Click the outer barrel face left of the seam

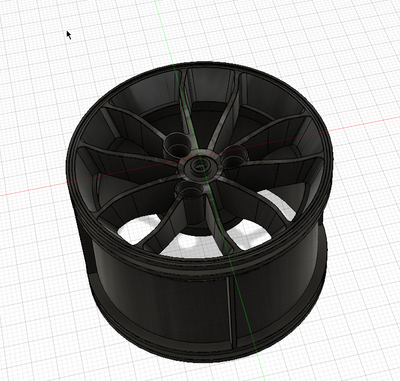(160, 300)
